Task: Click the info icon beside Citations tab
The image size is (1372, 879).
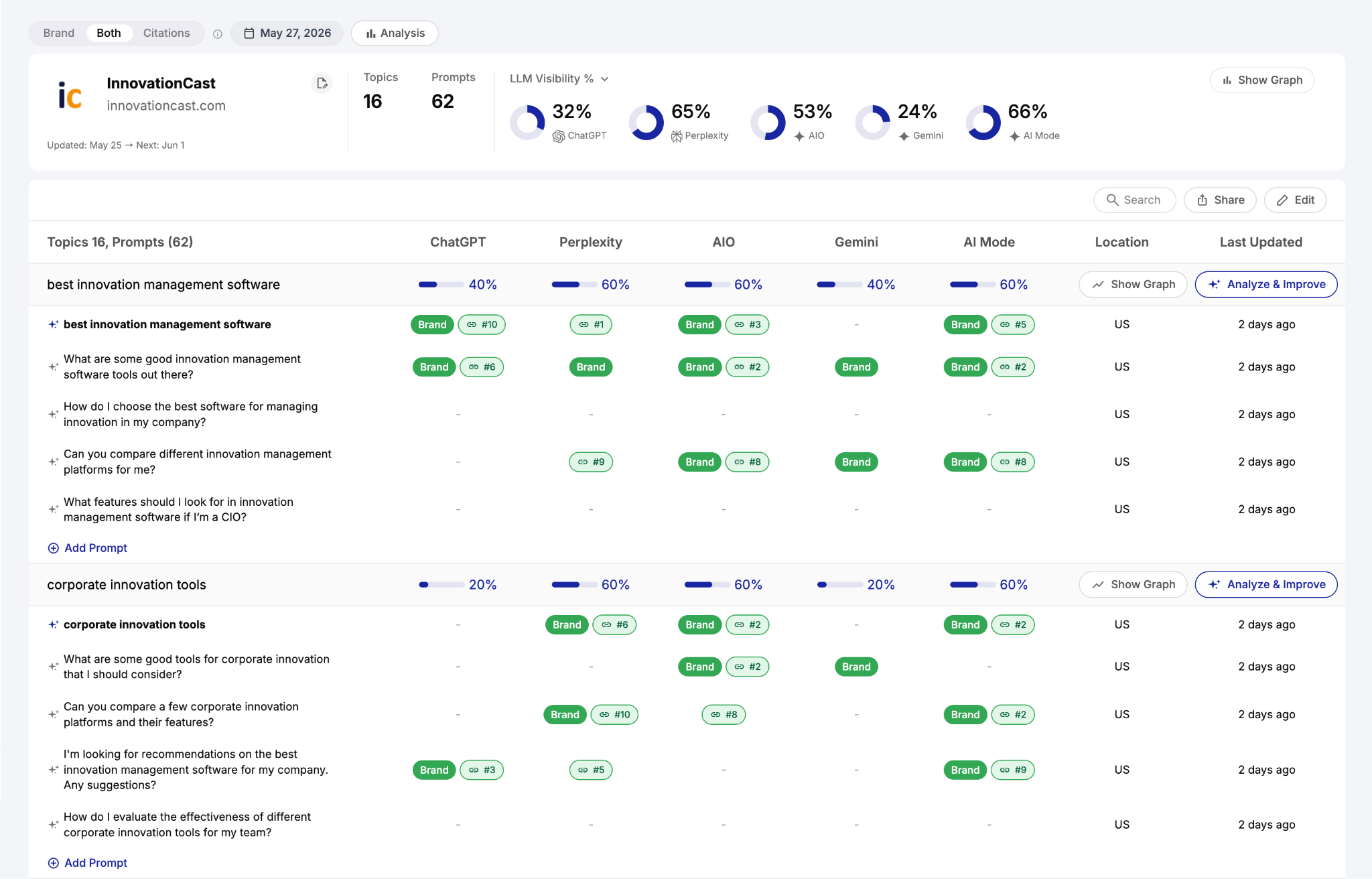Action: [217, 34]
